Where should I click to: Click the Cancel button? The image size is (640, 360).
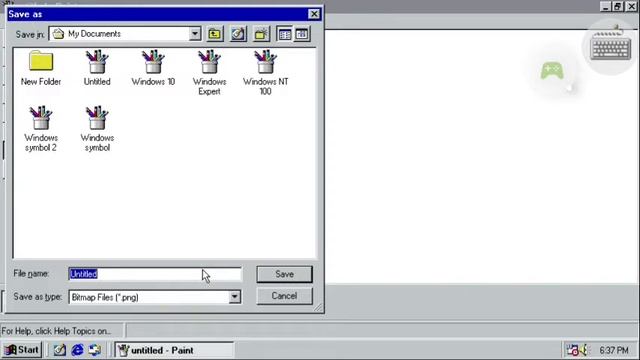284,296
